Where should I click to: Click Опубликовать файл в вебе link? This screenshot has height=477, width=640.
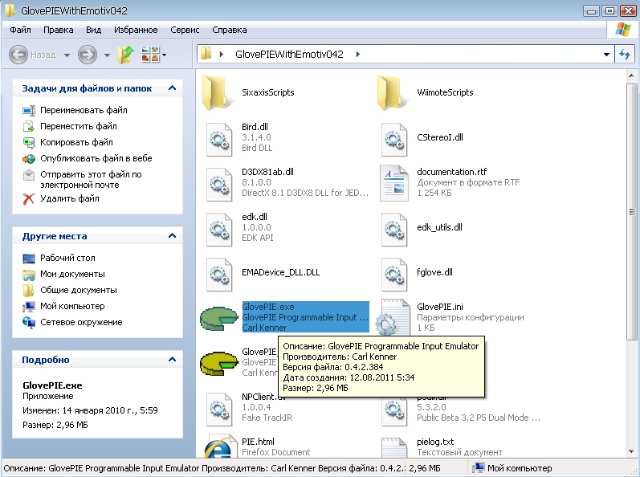96,158
